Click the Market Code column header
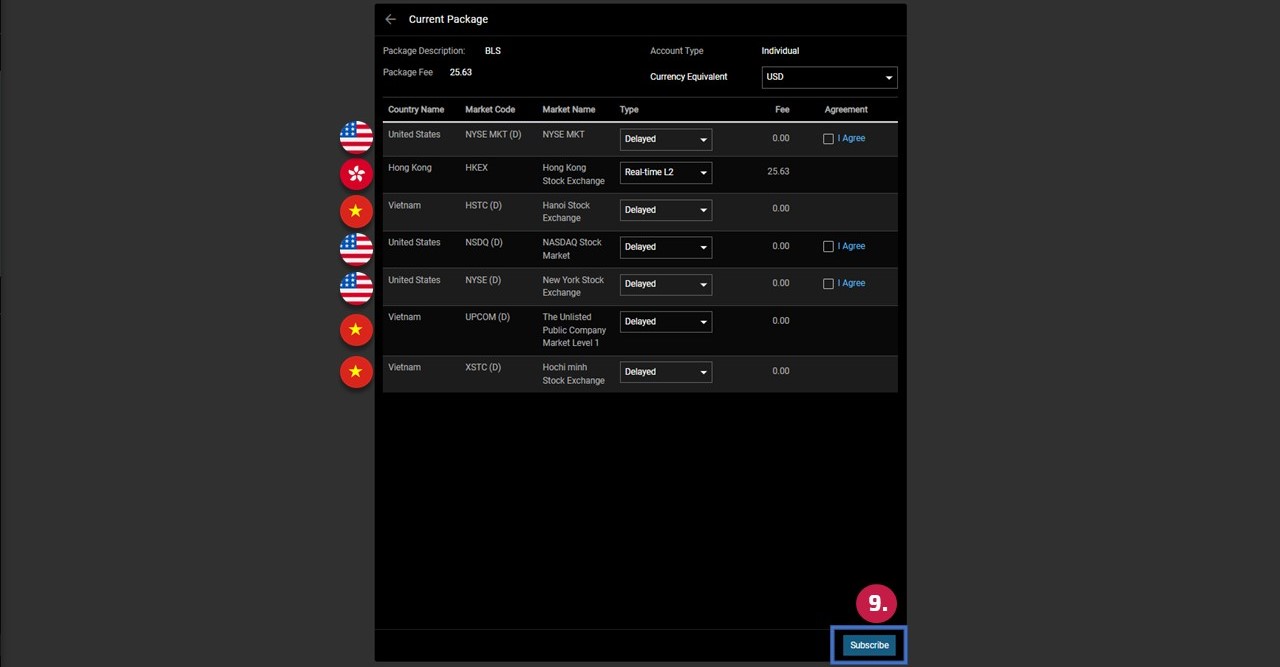Viewport: 1280px width, 667px height. click(490, 110)
